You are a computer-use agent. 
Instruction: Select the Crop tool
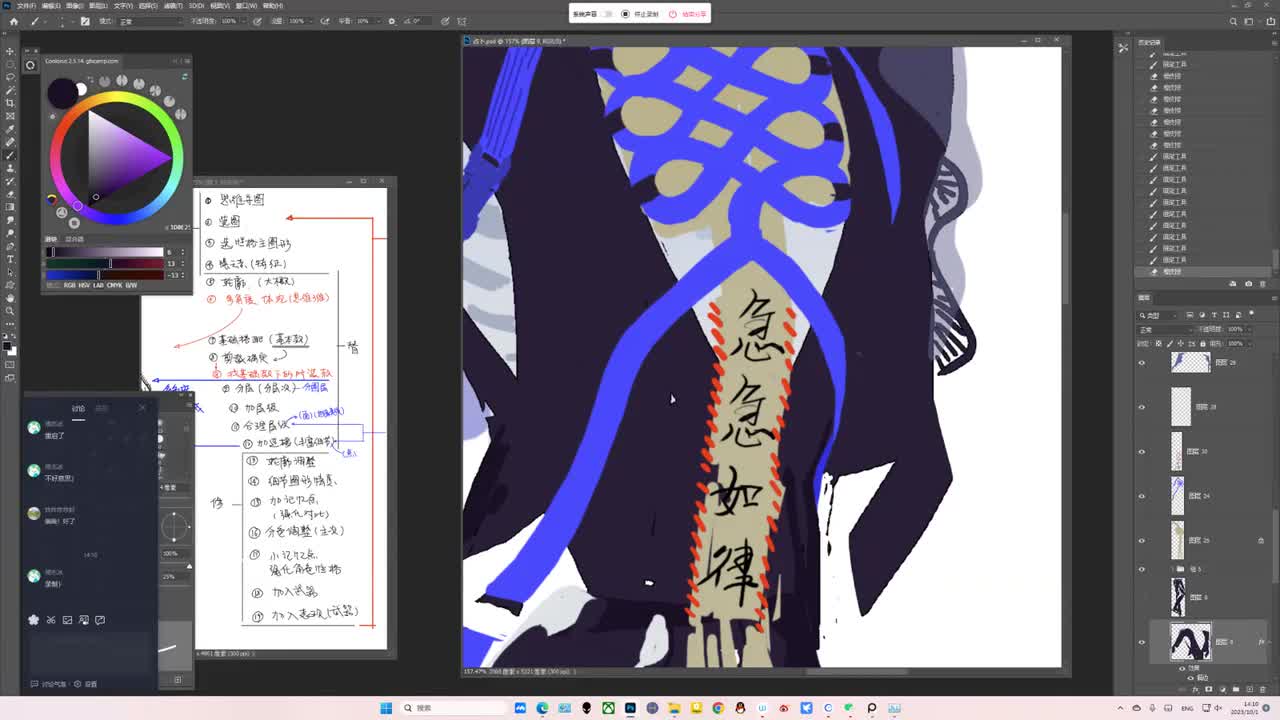click(x=10, y=103)
